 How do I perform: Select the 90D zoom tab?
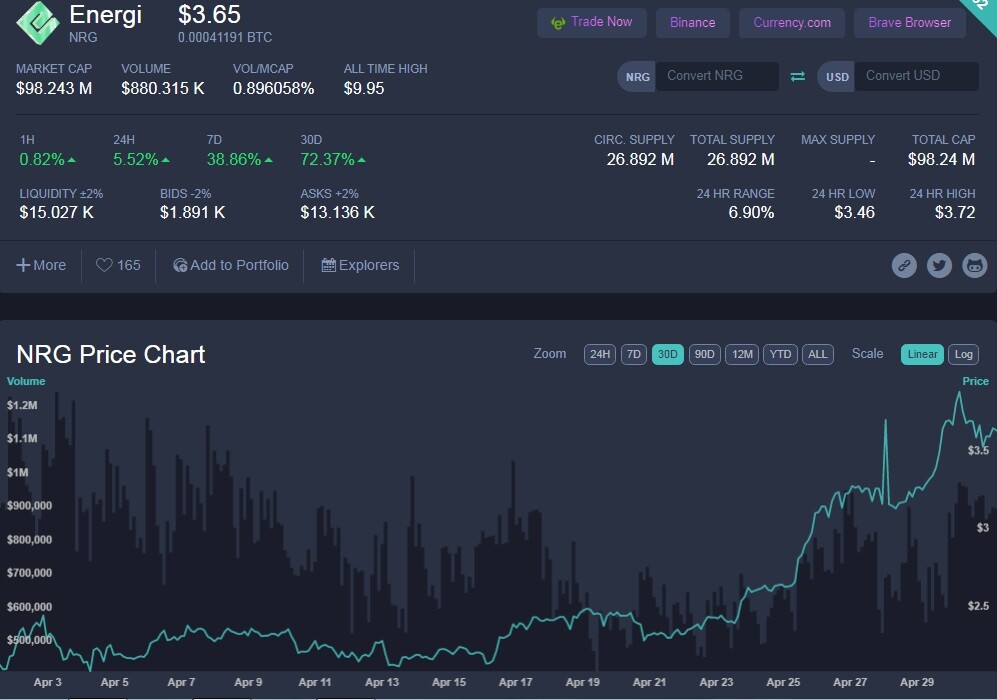[705, 354]
